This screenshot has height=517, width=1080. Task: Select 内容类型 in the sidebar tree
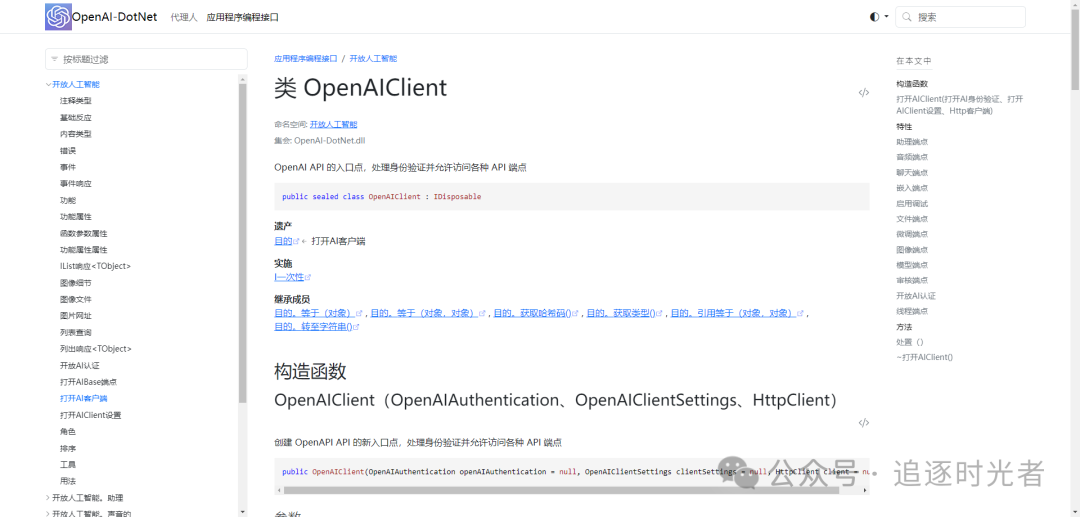point(76,134)
